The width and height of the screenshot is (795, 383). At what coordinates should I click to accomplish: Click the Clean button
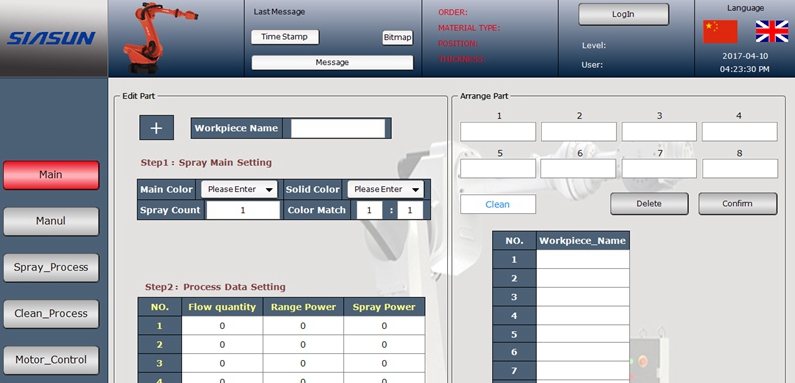tap(497, 204)
